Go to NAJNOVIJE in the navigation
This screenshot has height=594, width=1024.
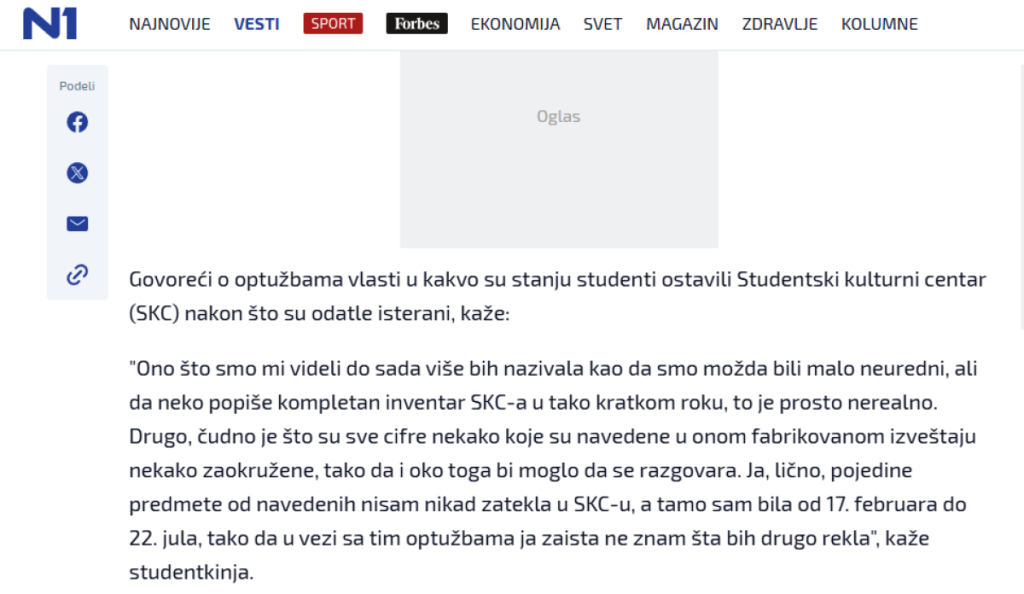pyautogui.click(x=169, y=24)
